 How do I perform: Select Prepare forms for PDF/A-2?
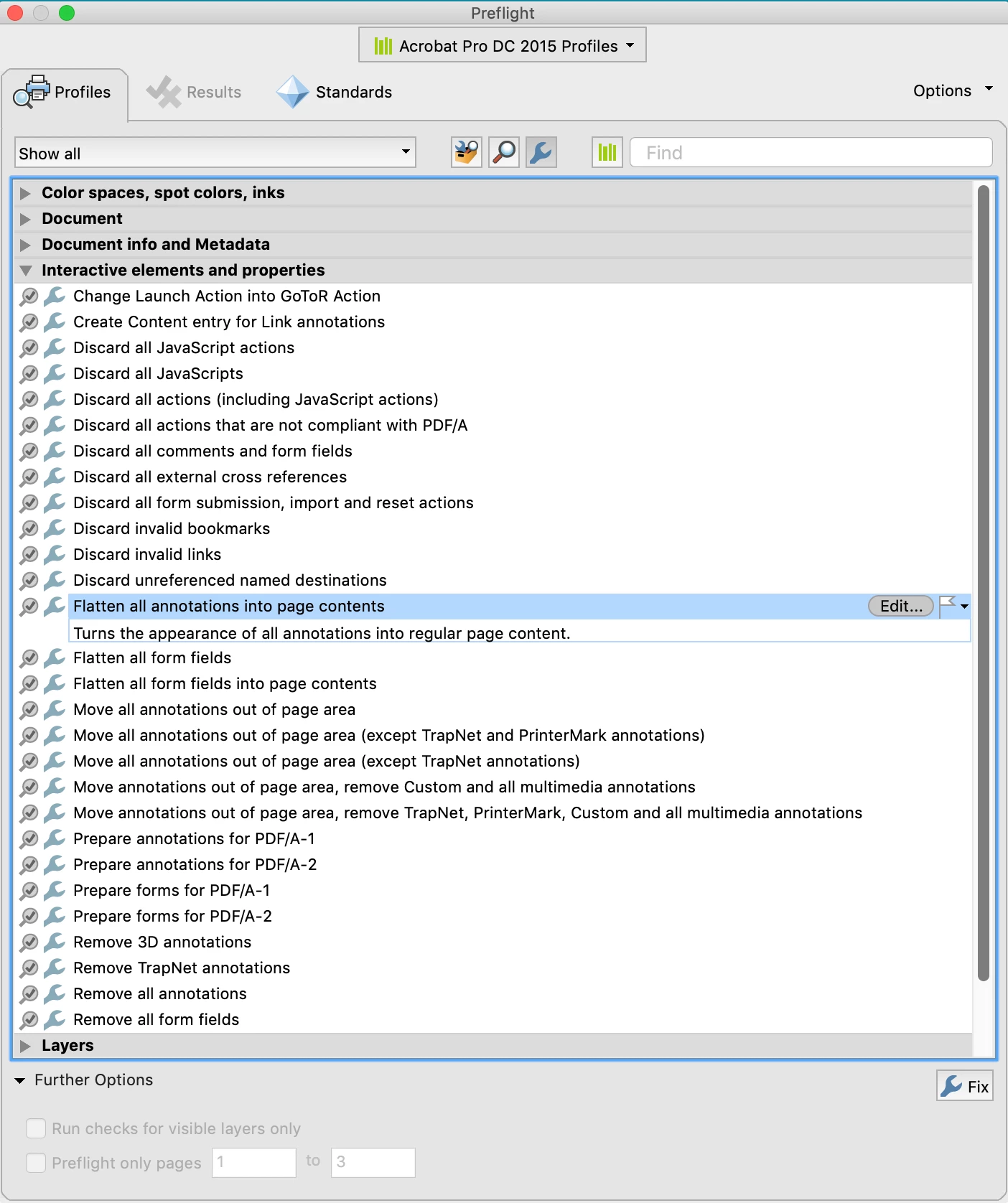(172, 916)
